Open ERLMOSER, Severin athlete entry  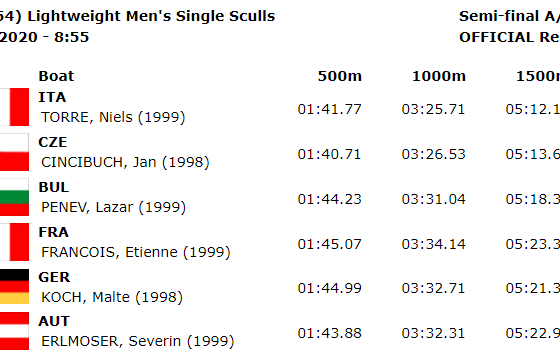(x=138, y=341)
